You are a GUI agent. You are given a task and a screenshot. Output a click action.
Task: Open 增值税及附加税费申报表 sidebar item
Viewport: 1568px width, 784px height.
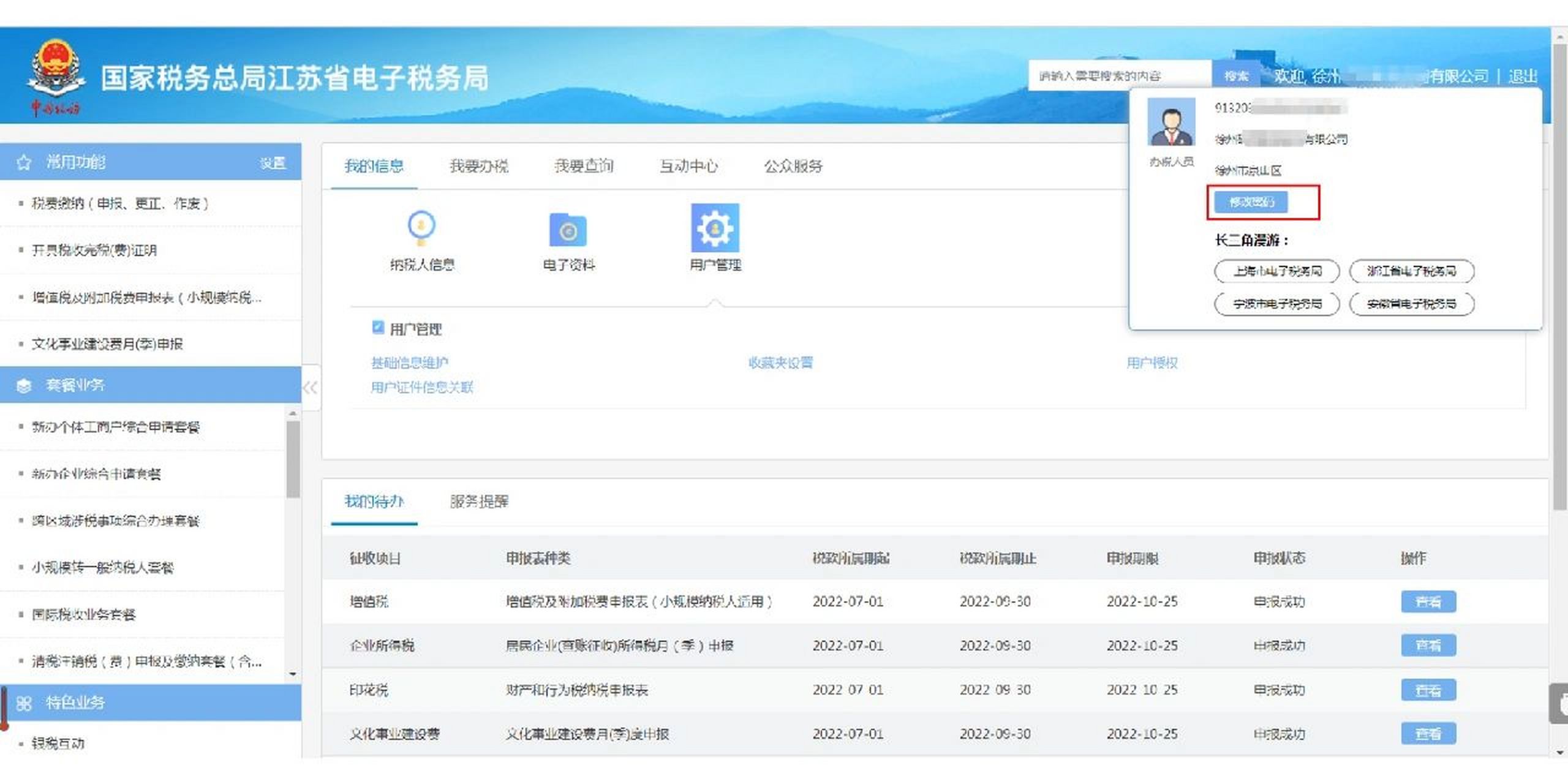click(x=147, y=297)
